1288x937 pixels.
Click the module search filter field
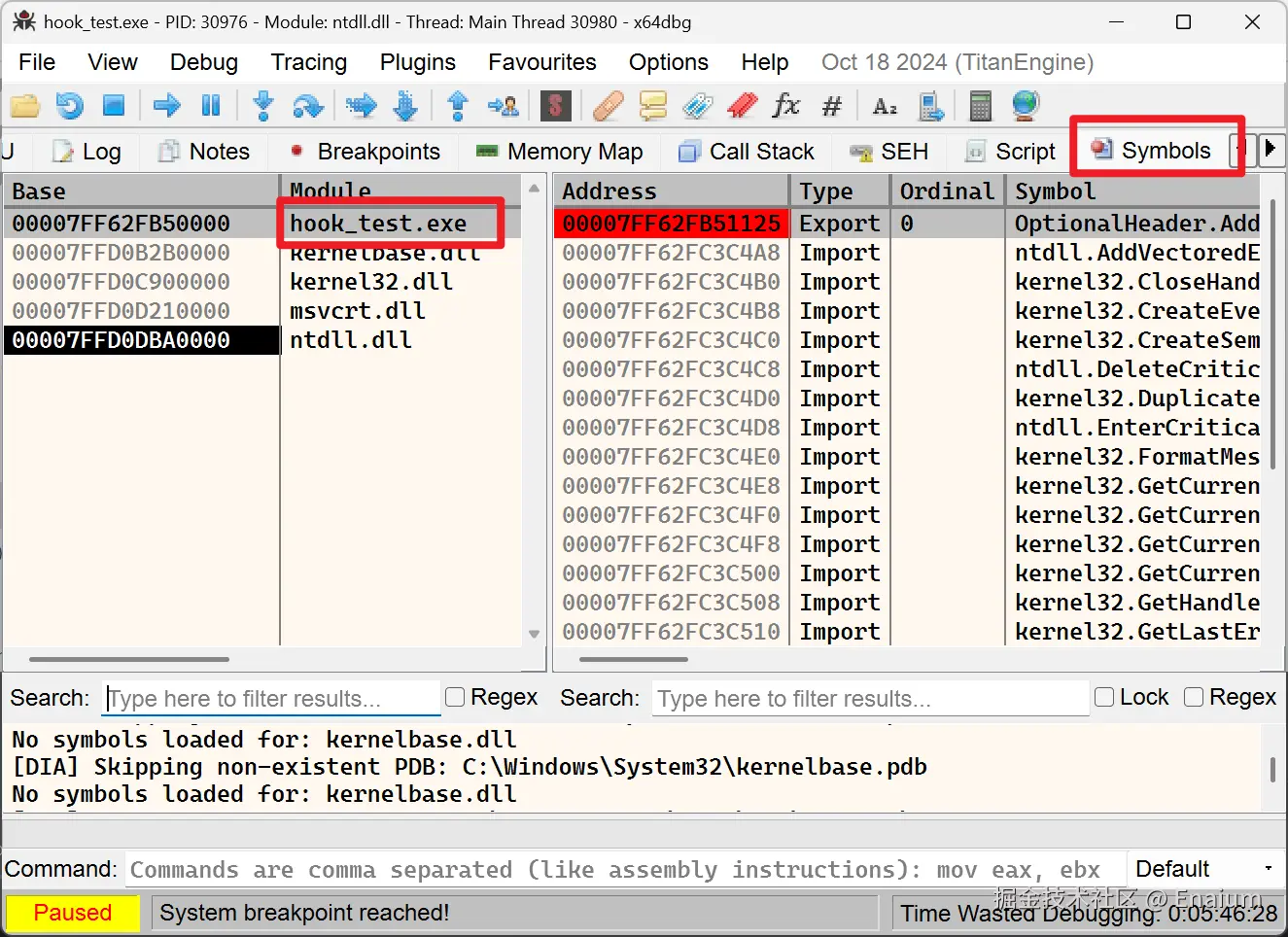pos(271,698)
